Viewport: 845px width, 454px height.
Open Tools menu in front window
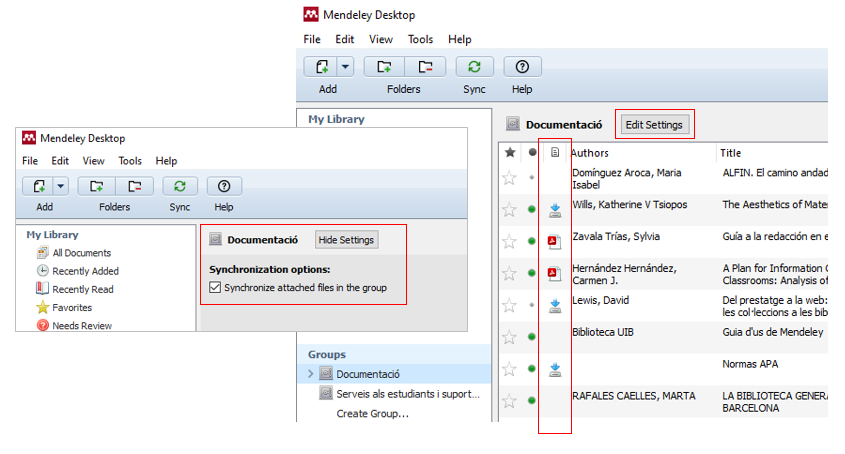coord(130,161)
